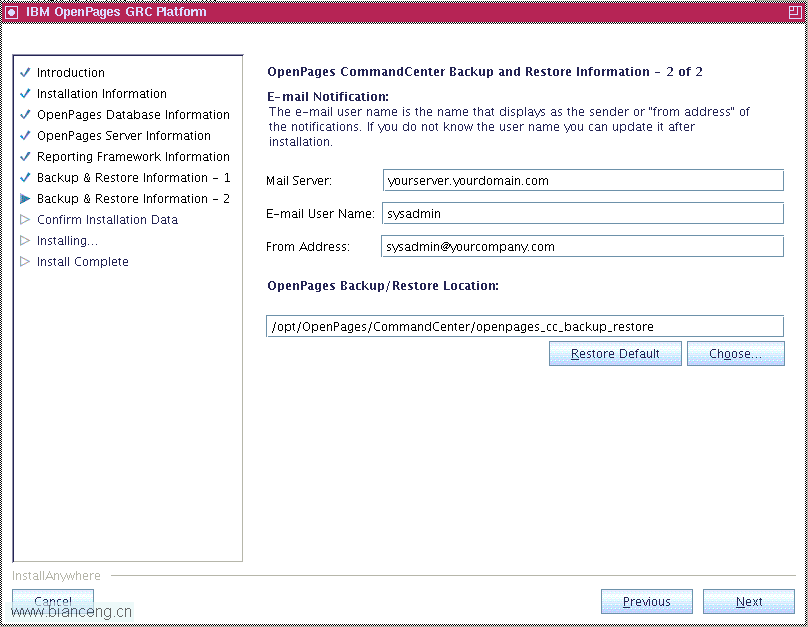Open the Choose... folder browser
Viewport: 808px width, 627px height.
tap(735, 353)
